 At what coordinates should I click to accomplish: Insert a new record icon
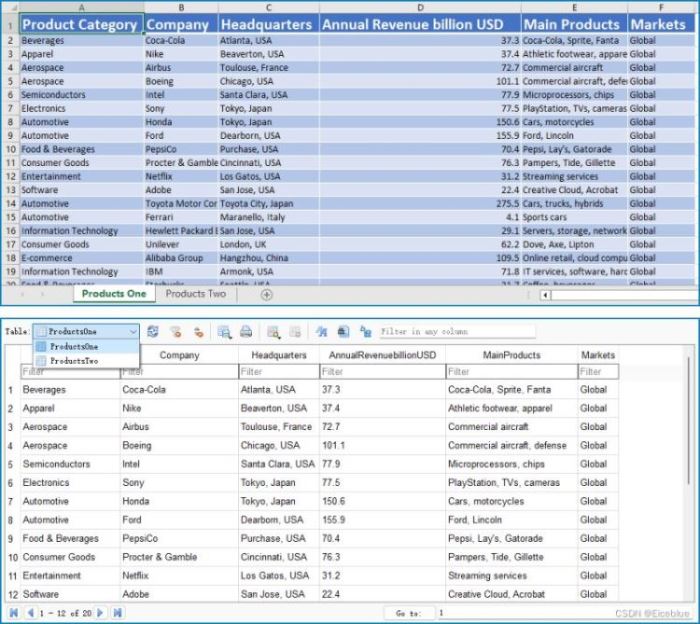coord(273,332)
